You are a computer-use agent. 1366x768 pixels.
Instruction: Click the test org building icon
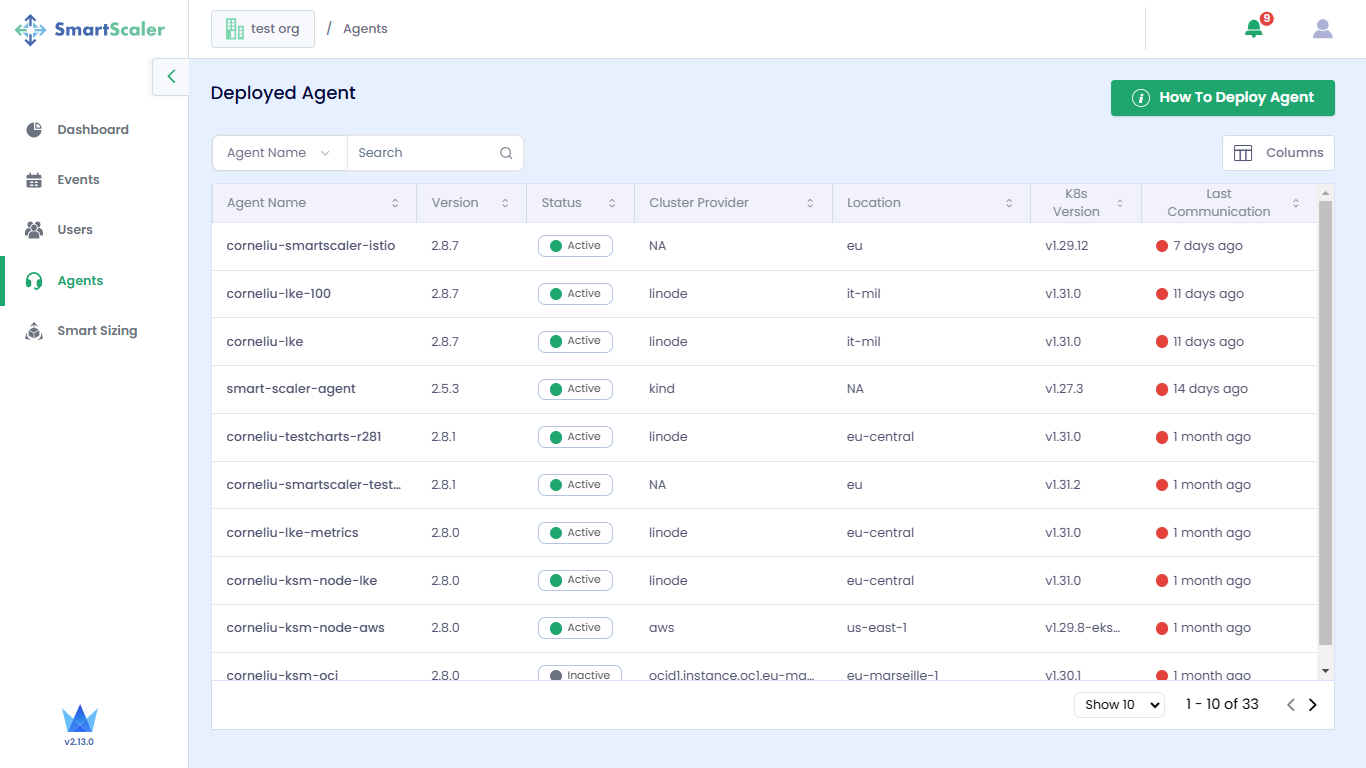point(235,29)
